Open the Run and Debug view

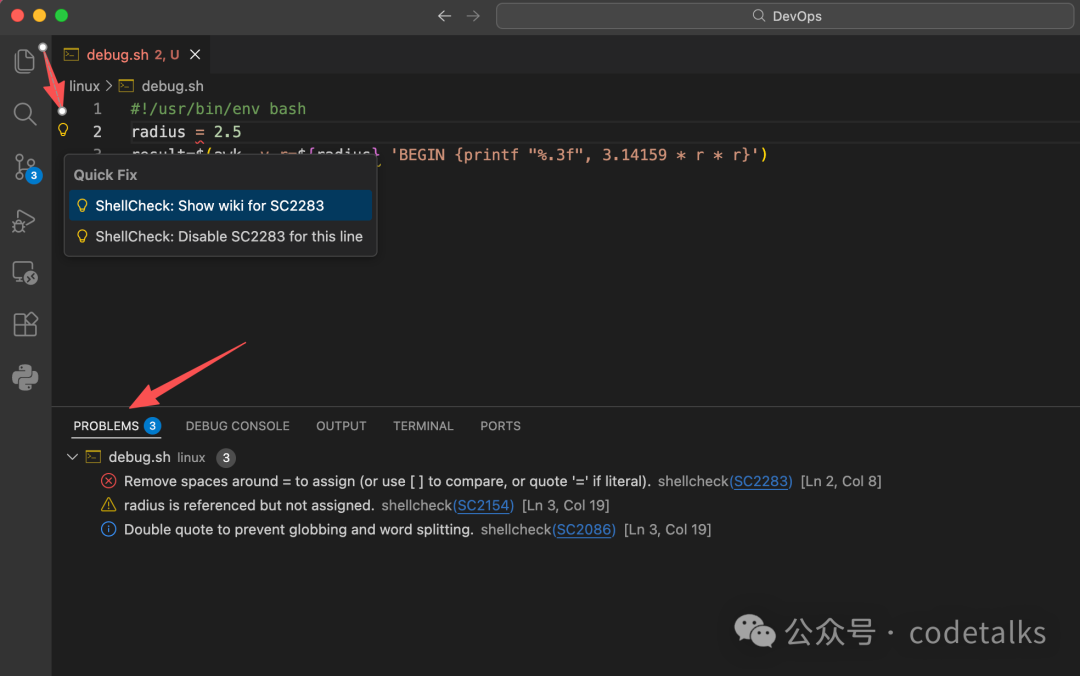click(x=24, y=221)
